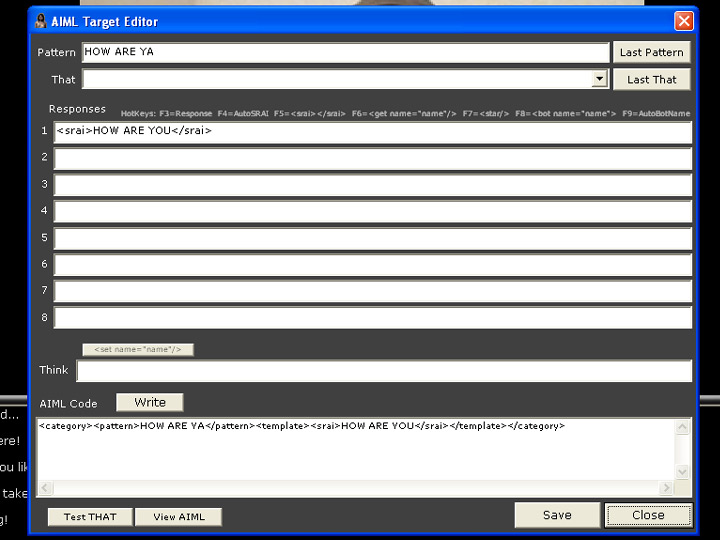The image size is (720, 540).
Task: Click AIML Code scrollbar down arrow
Action: [x=682, y=472]
